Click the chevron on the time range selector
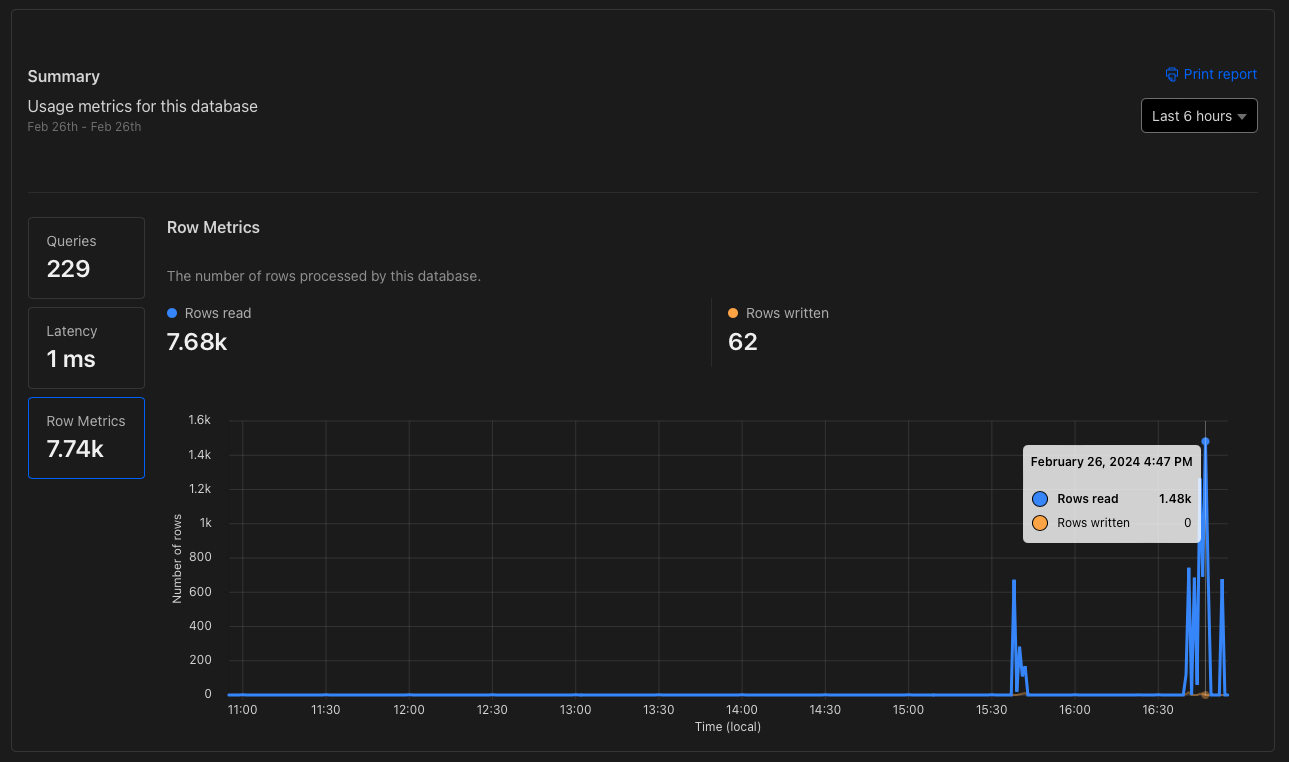Viewport: 1289px width, 762px height. (x=1240, y=115)
